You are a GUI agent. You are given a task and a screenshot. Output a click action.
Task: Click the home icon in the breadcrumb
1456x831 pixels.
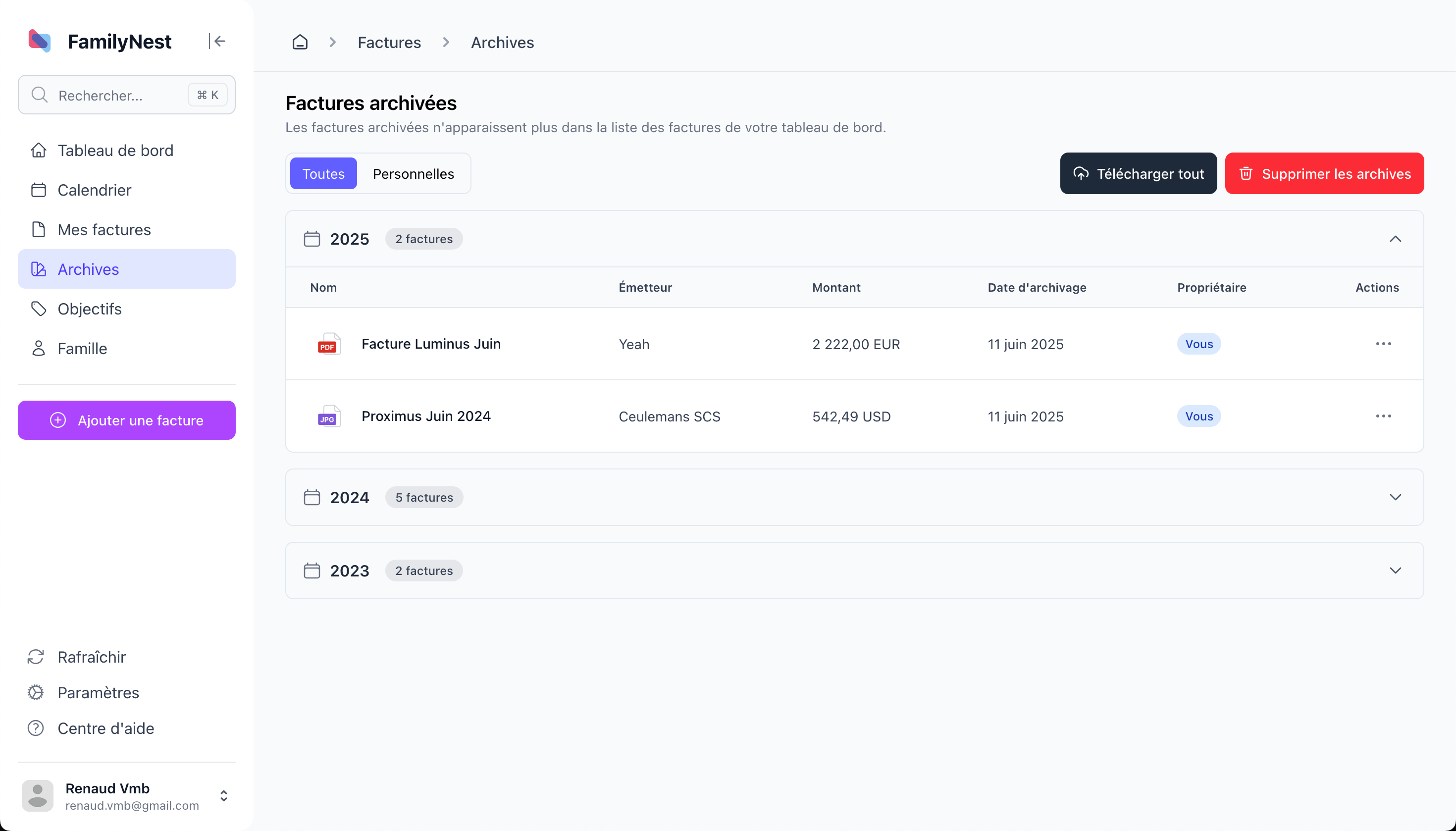[300, 42]
